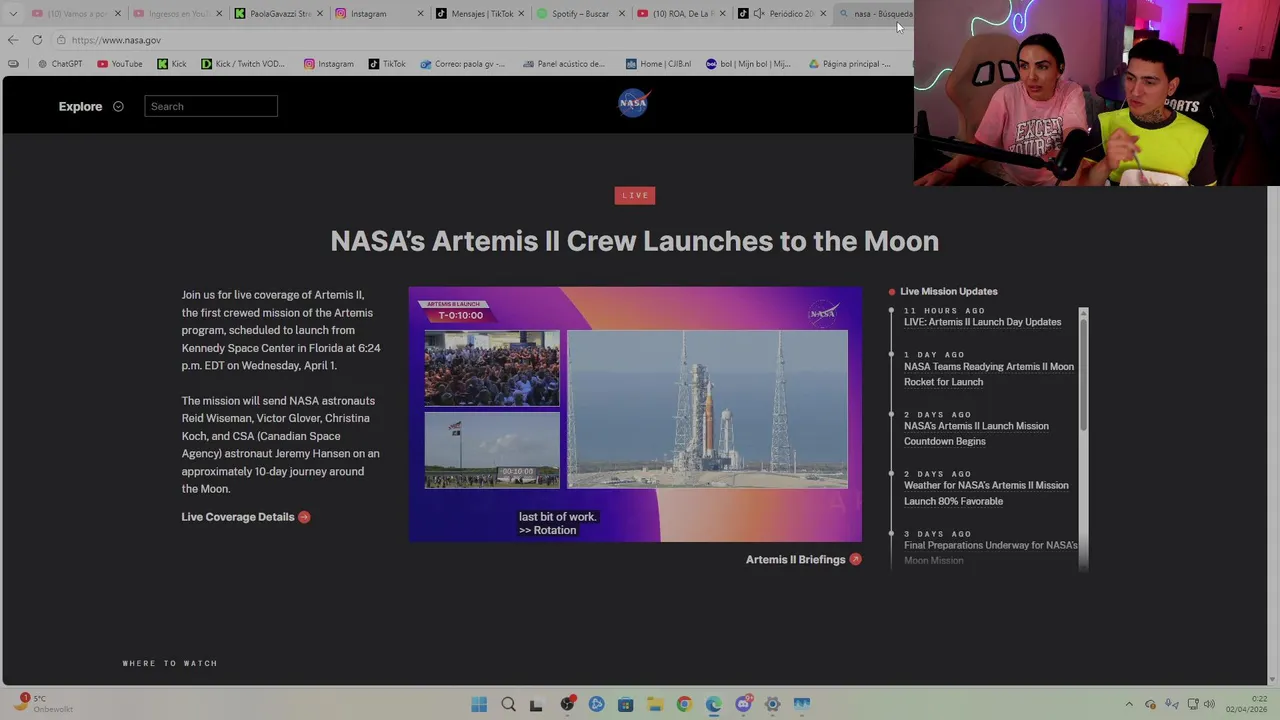Open the YouTube bookmark
Viewport: 1280px width, 720px height.
(120, 64)
